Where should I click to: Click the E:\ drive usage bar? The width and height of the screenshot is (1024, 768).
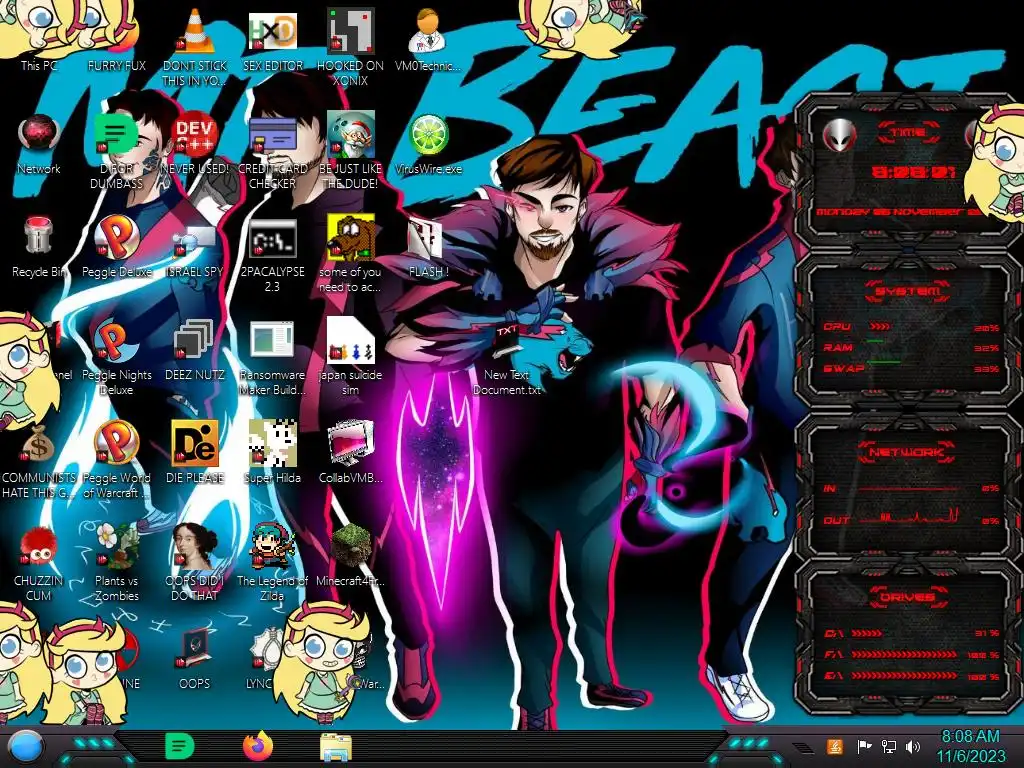click(x=904, y=675)
